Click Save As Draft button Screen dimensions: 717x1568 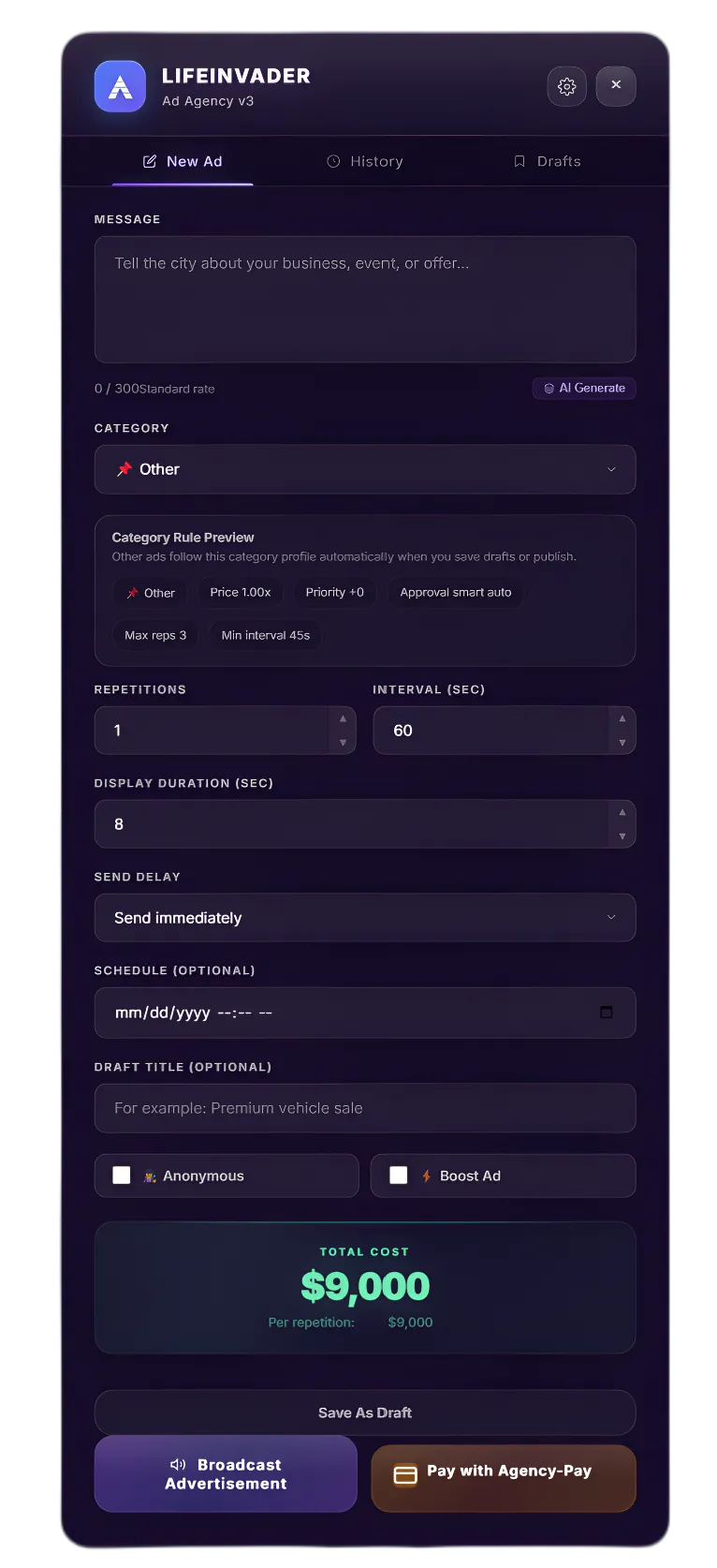[365, 1413]
